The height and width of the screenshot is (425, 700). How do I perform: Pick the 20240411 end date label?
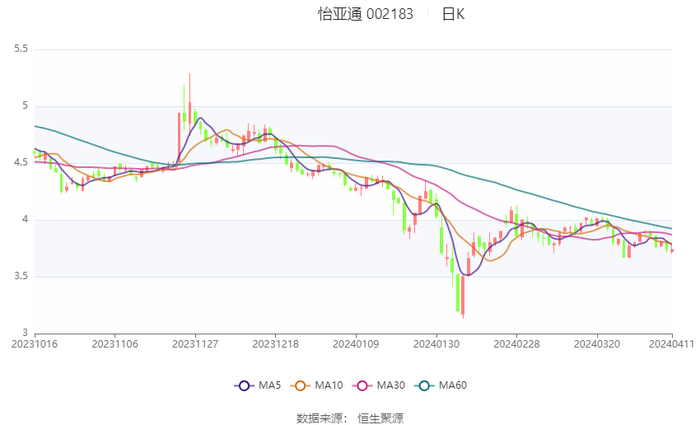point(672,343)
